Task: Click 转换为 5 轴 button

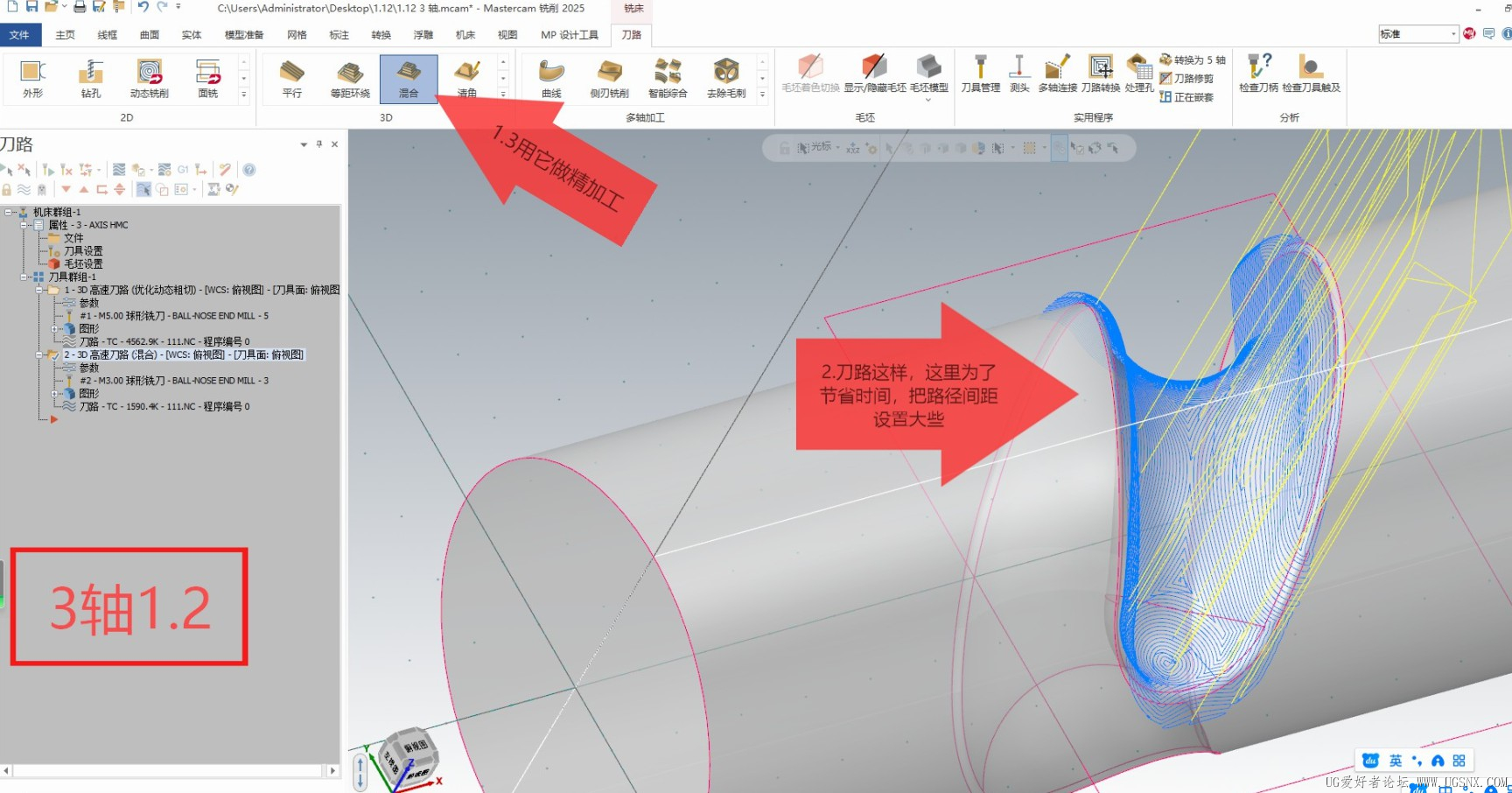Action: (x=1193, y=60)
